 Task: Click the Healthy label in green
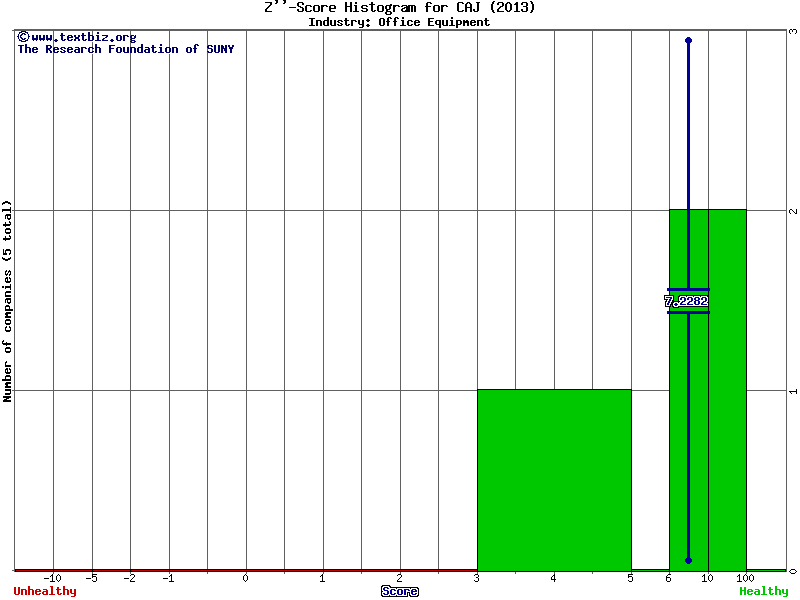click(x=764, y=591)
